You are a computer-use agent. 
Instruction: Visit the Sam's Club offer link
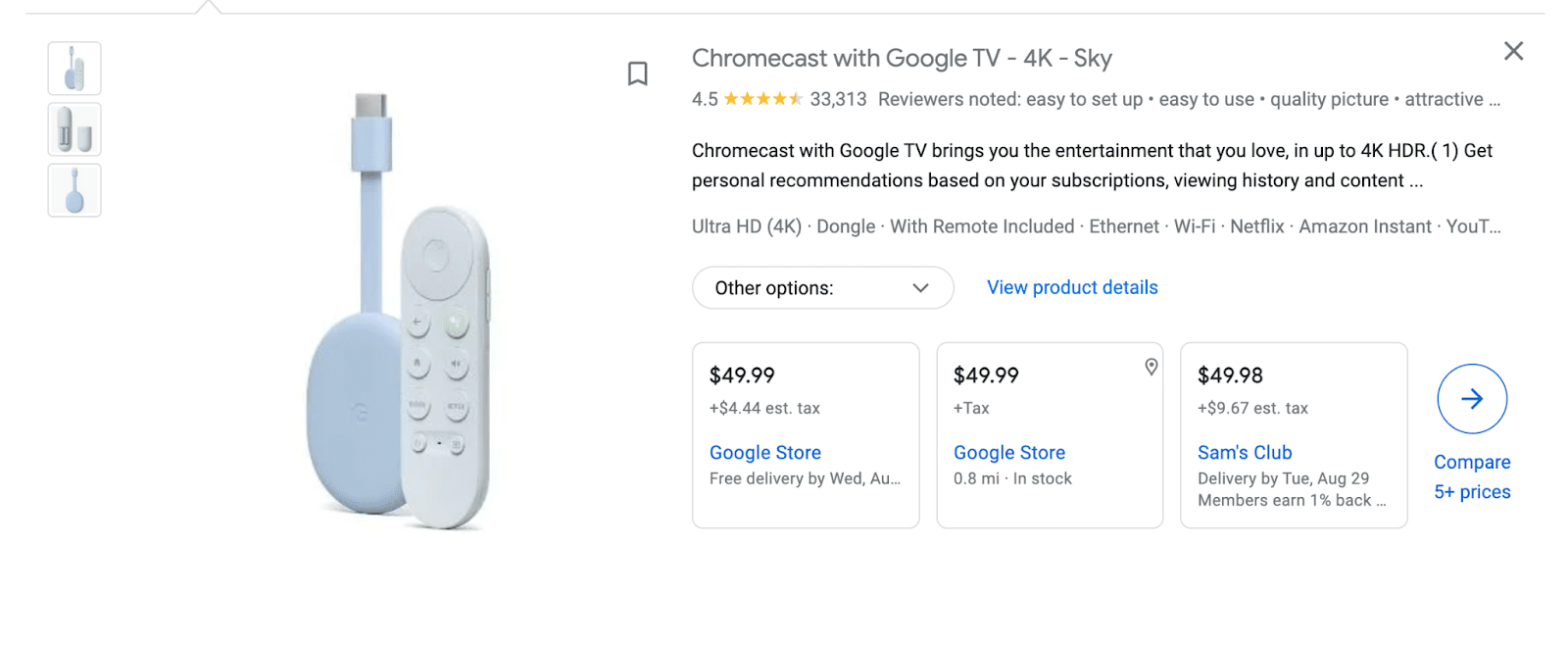(x=1245, y=453)
